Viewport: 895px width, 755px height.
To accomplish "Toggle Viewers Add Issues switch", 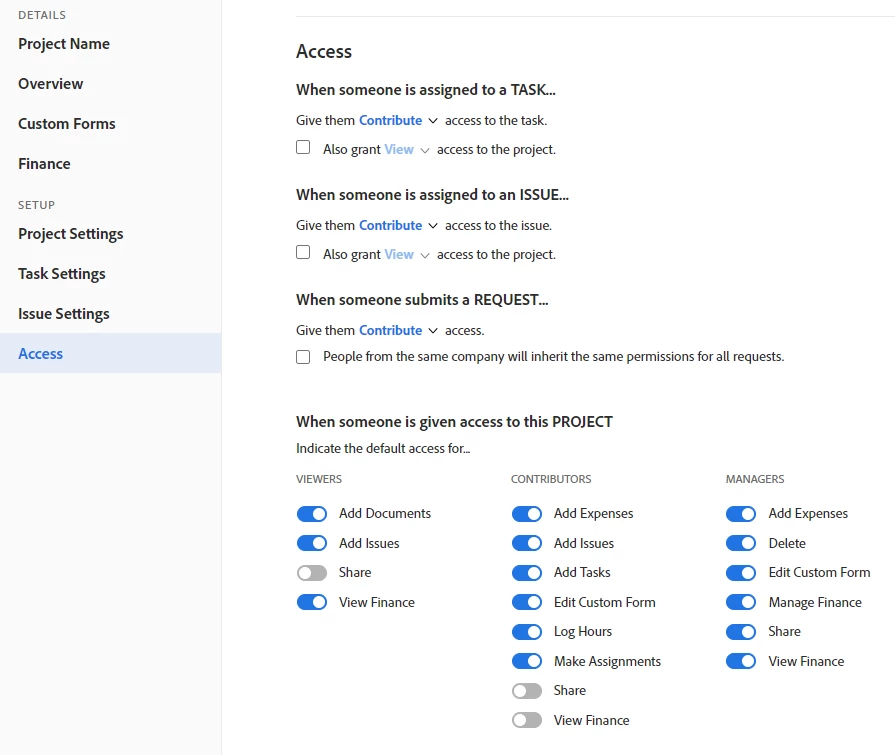I will coord(312,543).
